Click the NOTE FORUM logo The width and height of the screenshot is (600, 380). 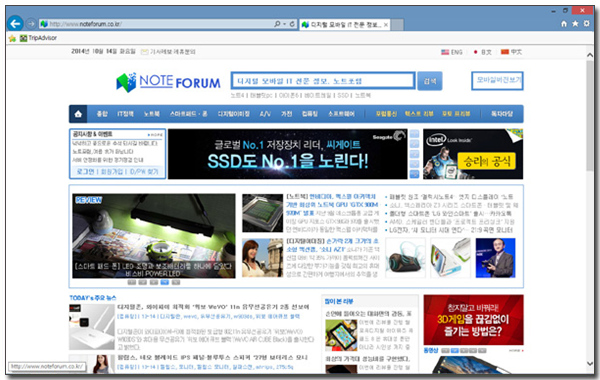[168, 82]
